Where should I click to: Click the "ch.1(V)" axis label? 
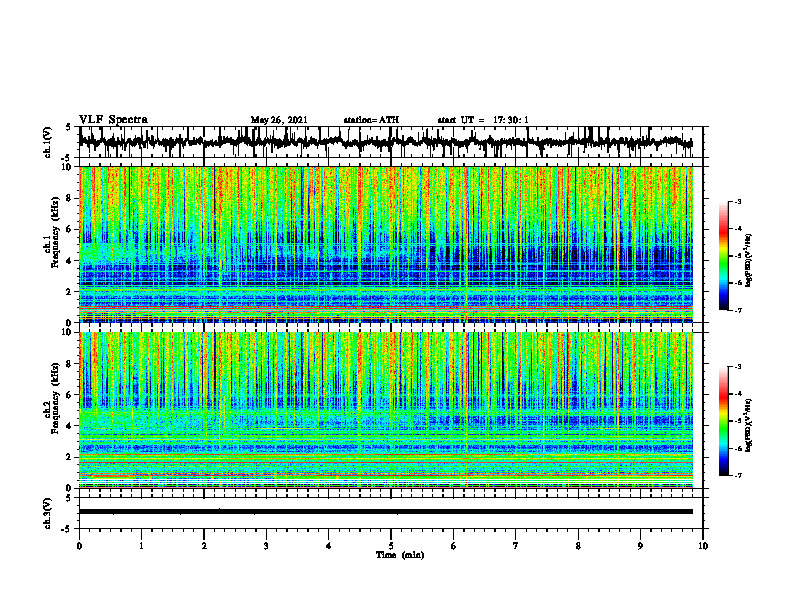tap(48, 142)
